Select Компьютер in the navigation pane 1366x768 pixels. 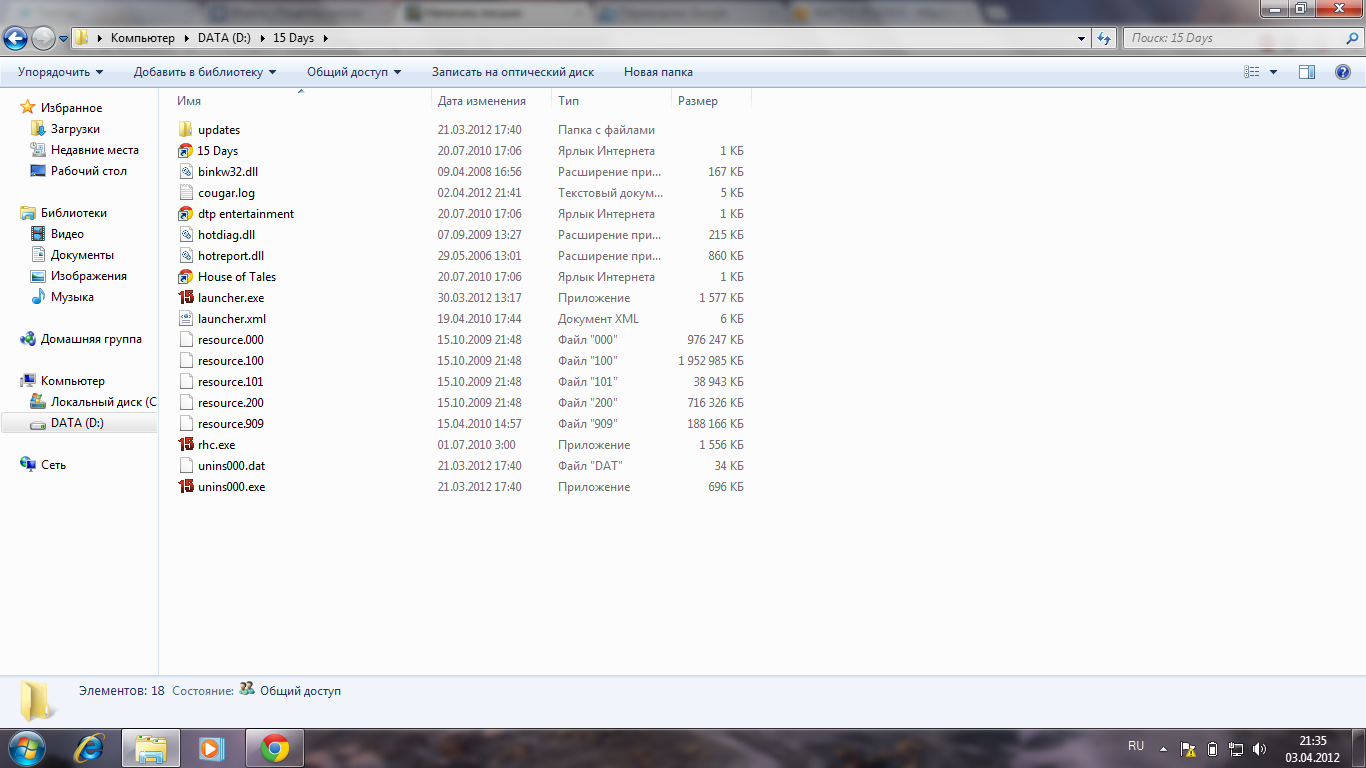point(72,381)
